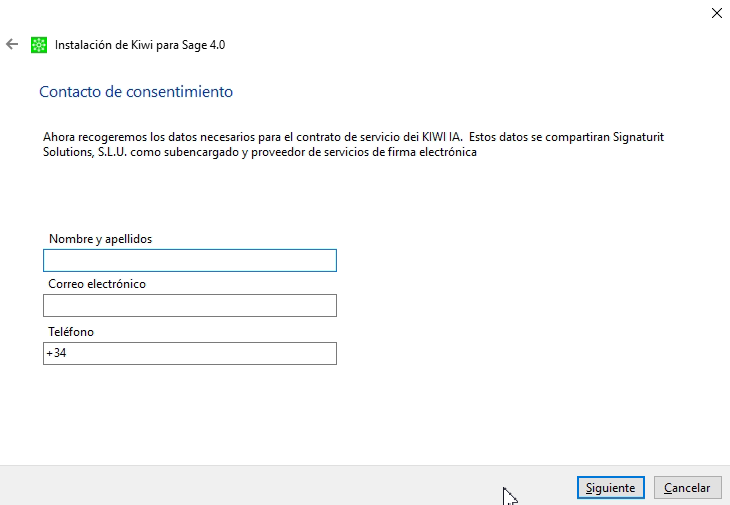Proceed with the Siguiente button
Screen dimensions: 730x505
611,488
